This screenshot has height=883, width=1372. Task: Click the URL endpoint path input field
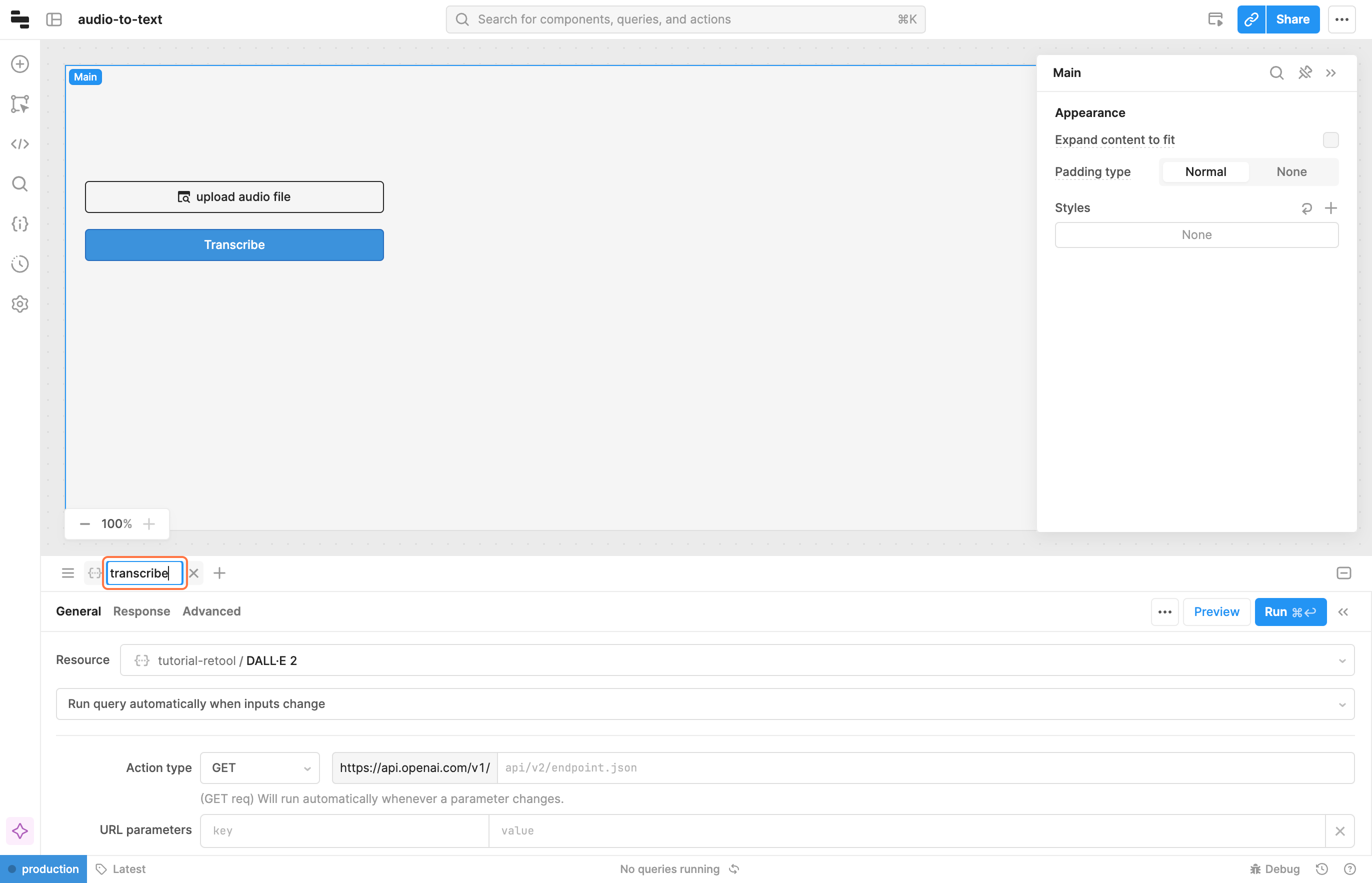[x=925, y=768]
